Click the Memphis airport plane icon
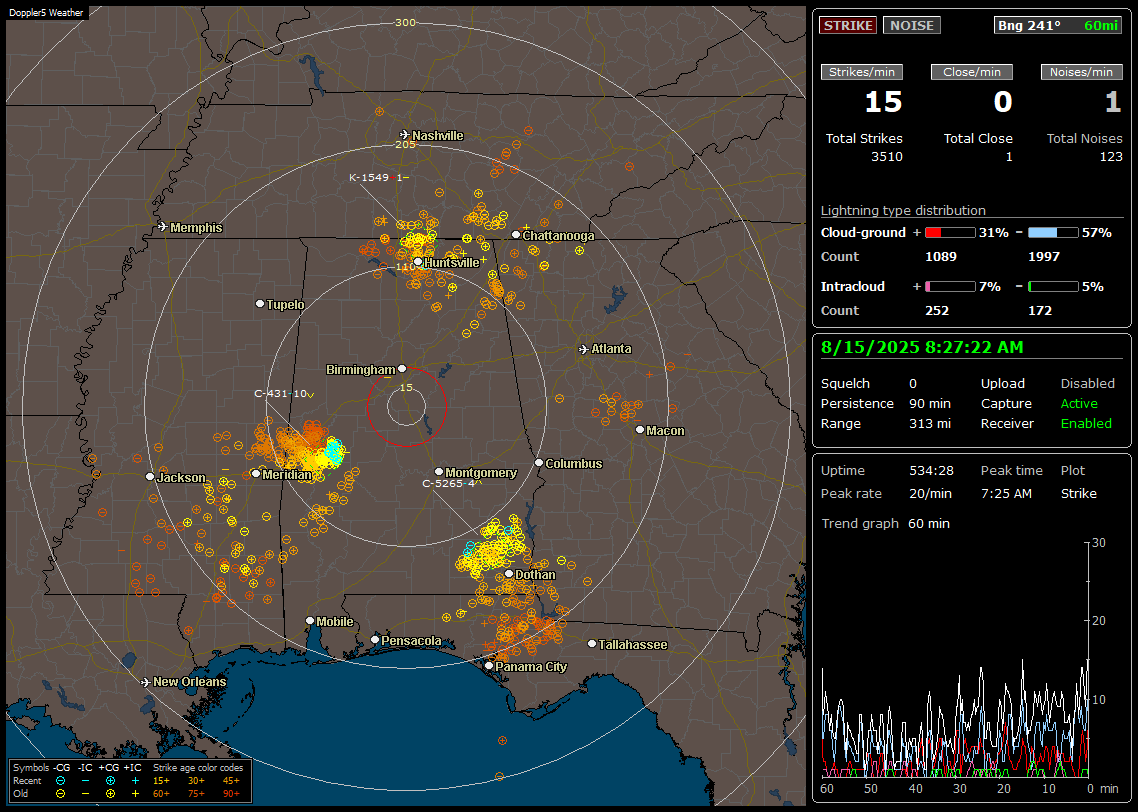This screenshot has height=812, width=1138. pos(163,227)
